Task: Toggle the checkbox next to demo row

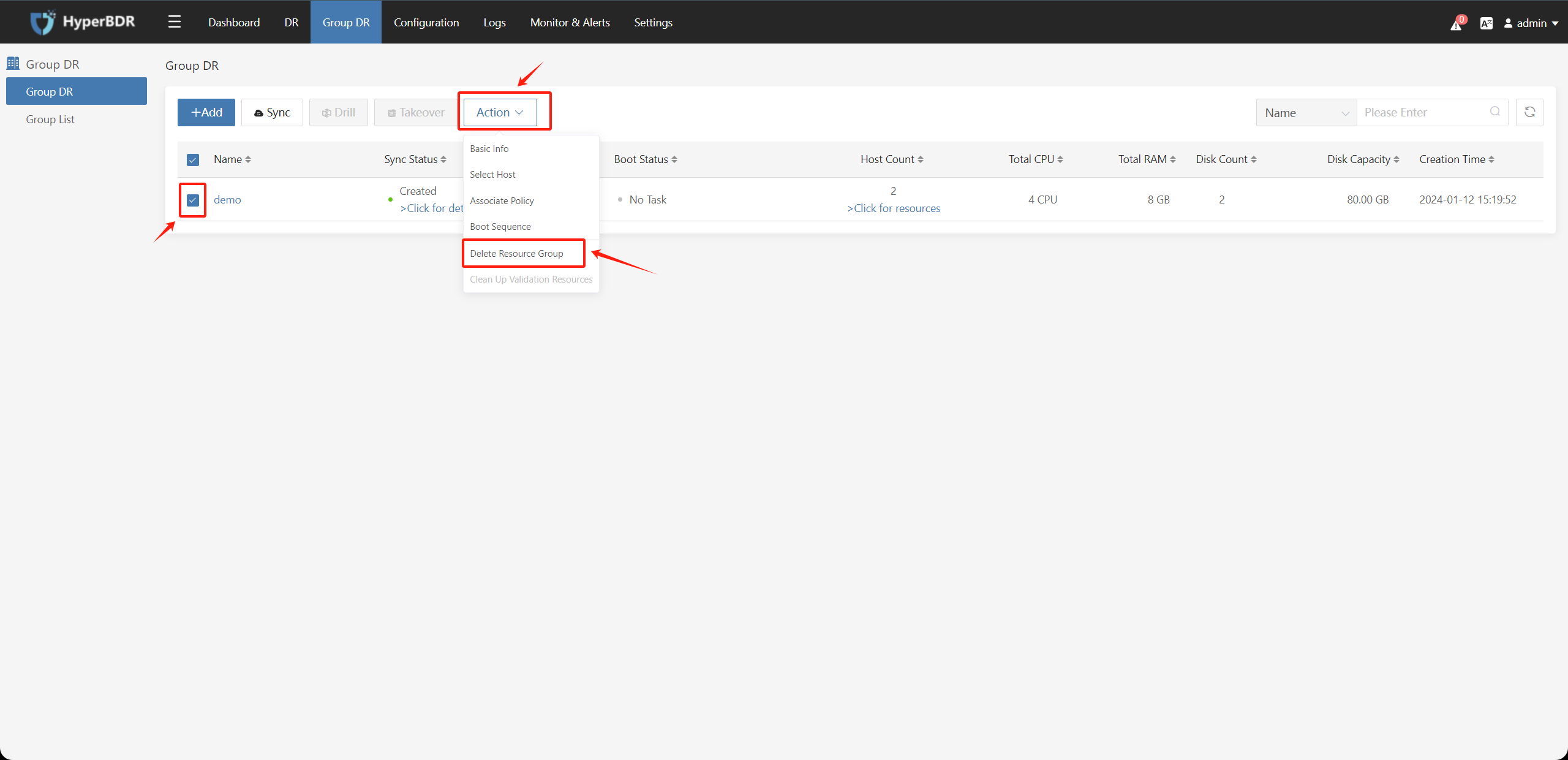Action: tap(192, 199)
